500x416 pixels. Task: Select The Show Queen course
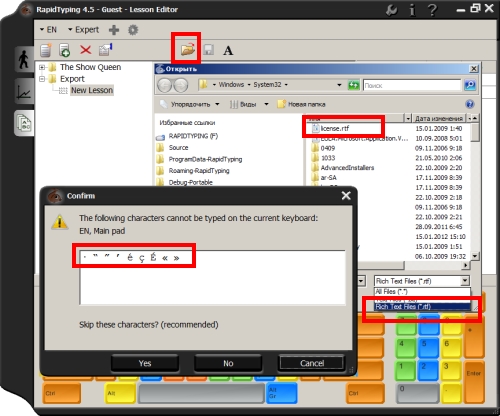coord(90,67)
